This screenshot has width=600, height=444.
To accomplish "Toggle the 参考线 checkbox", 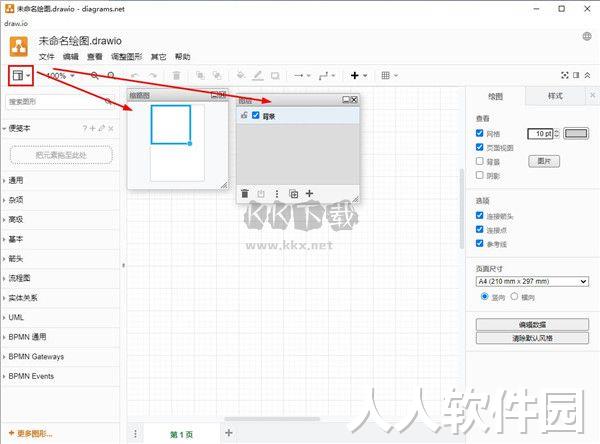I will (x=479, y=243).
